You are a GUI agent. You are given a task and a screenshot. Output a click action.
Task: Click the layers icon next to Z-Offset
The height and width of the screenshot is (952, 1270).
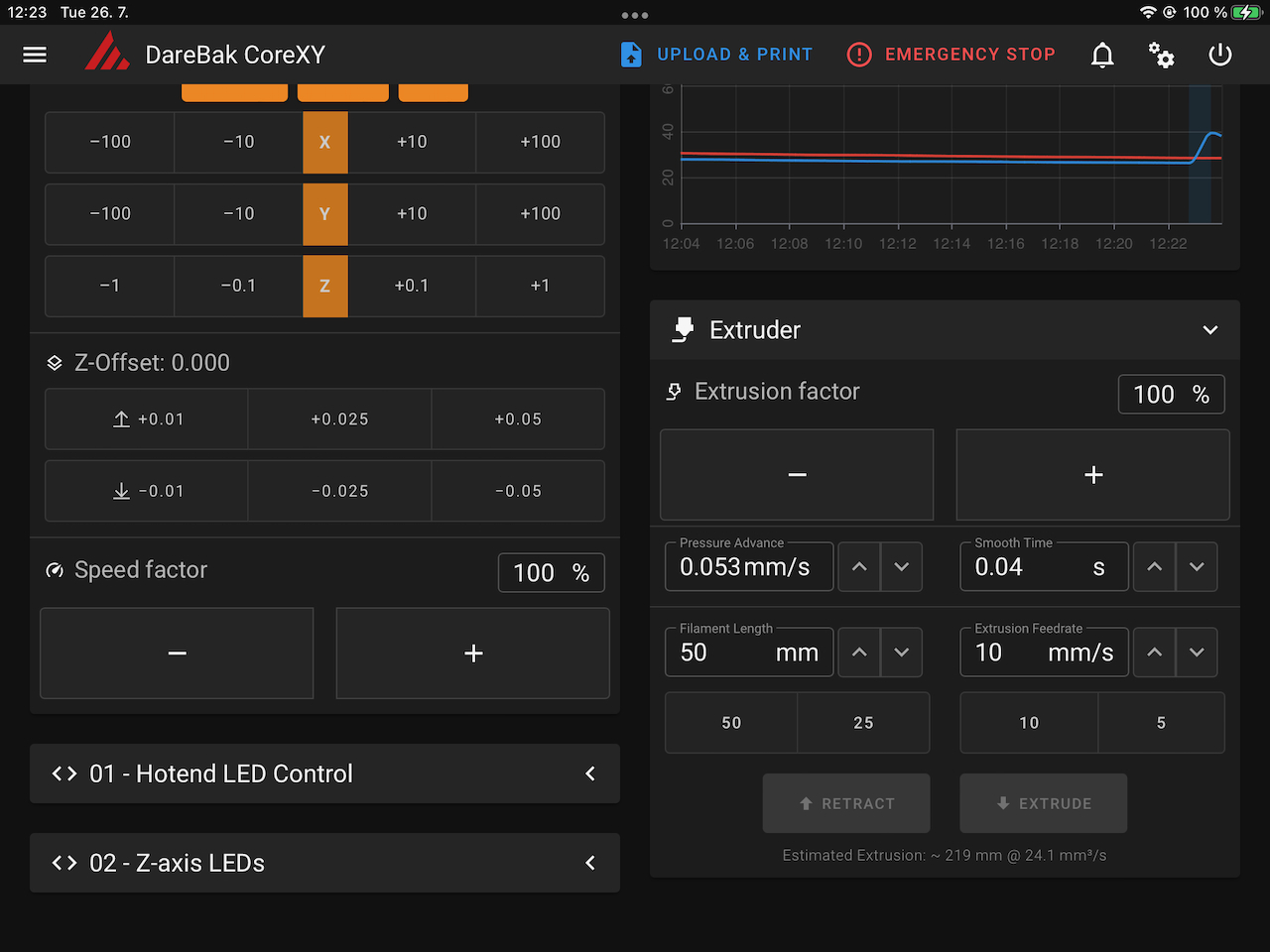[54, 362]
